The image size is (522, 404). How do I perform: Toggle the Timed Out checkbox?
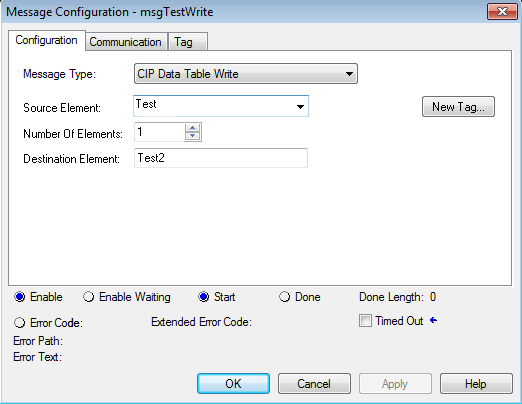(365, 321)
